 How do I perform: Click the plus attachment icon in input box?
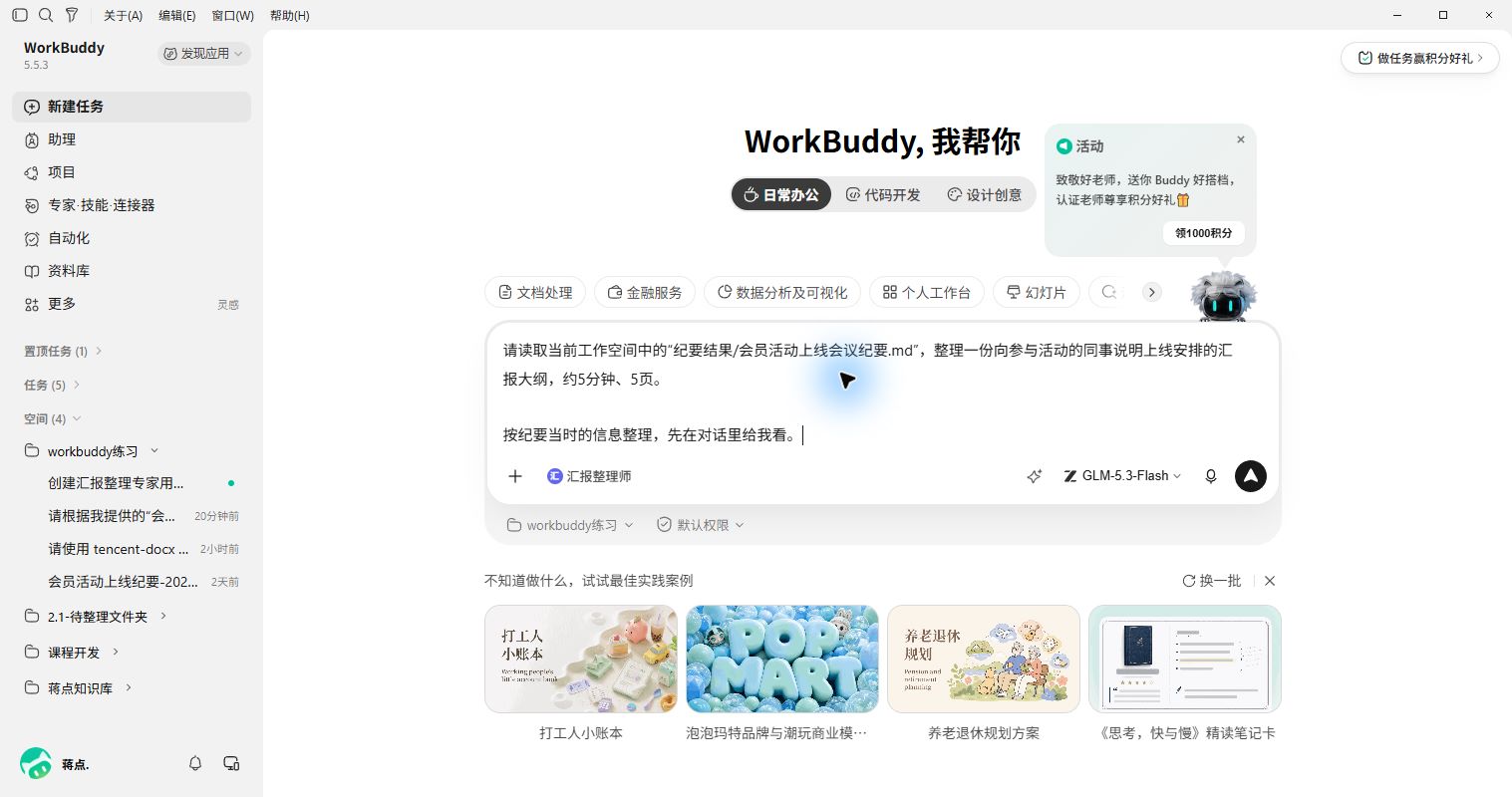coord(515,476)
